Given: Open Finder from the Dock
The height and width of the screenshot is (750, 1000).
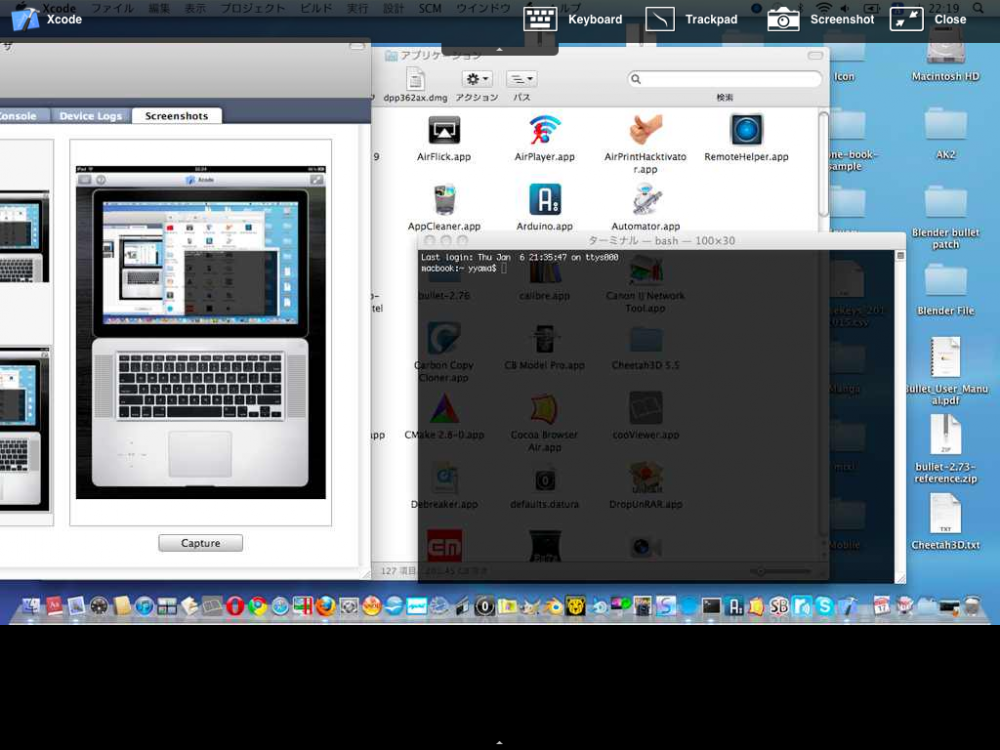Looking at the screenshot, I should [30, 606].
